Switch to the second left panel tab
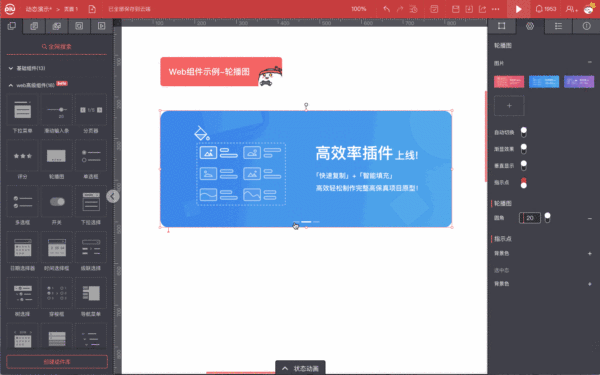Viewport: 600px width, 375px height. (34, 26)
